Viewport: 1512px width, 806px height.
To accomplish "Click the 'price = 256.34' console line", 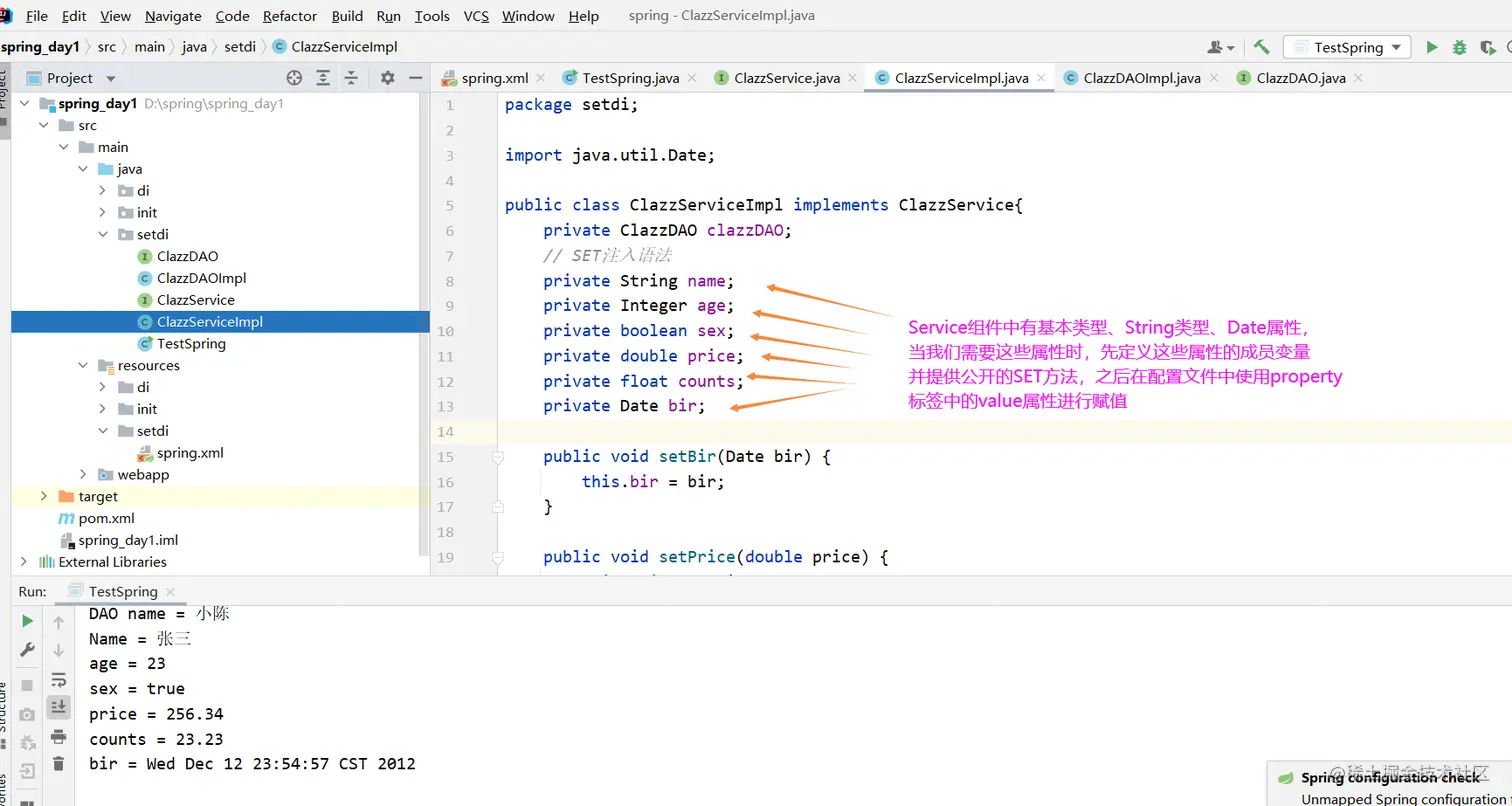I will point(156,714).
